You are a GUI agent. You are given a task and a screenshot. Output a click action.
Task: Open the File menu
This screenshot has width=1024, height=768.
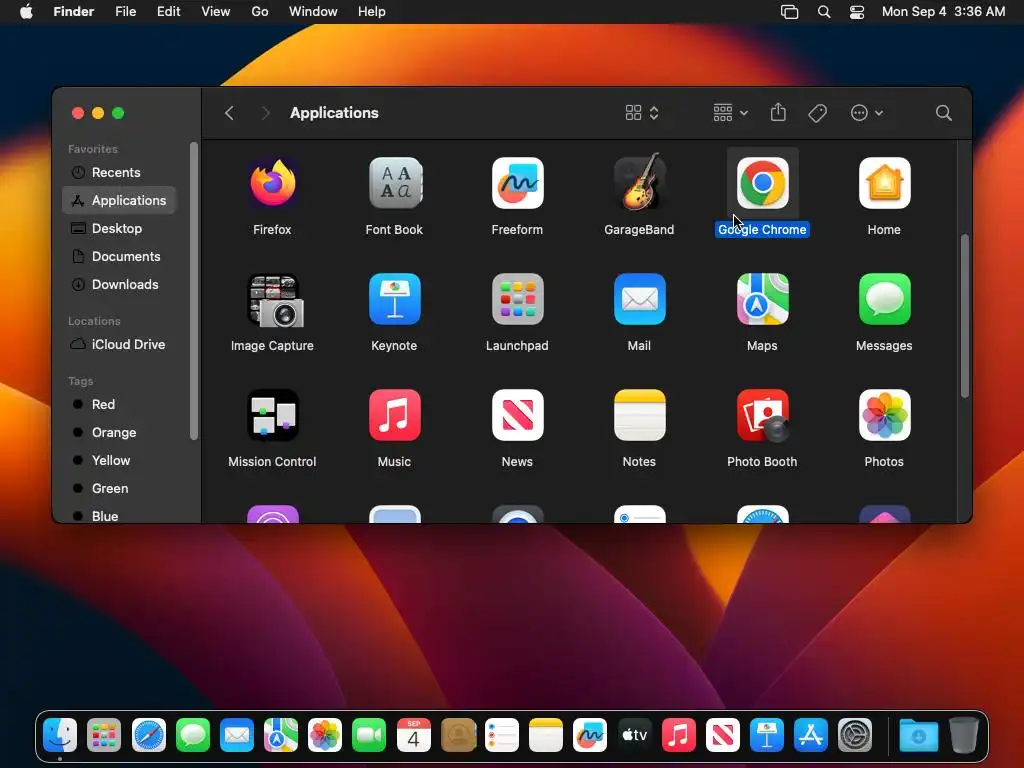point(125,12)
